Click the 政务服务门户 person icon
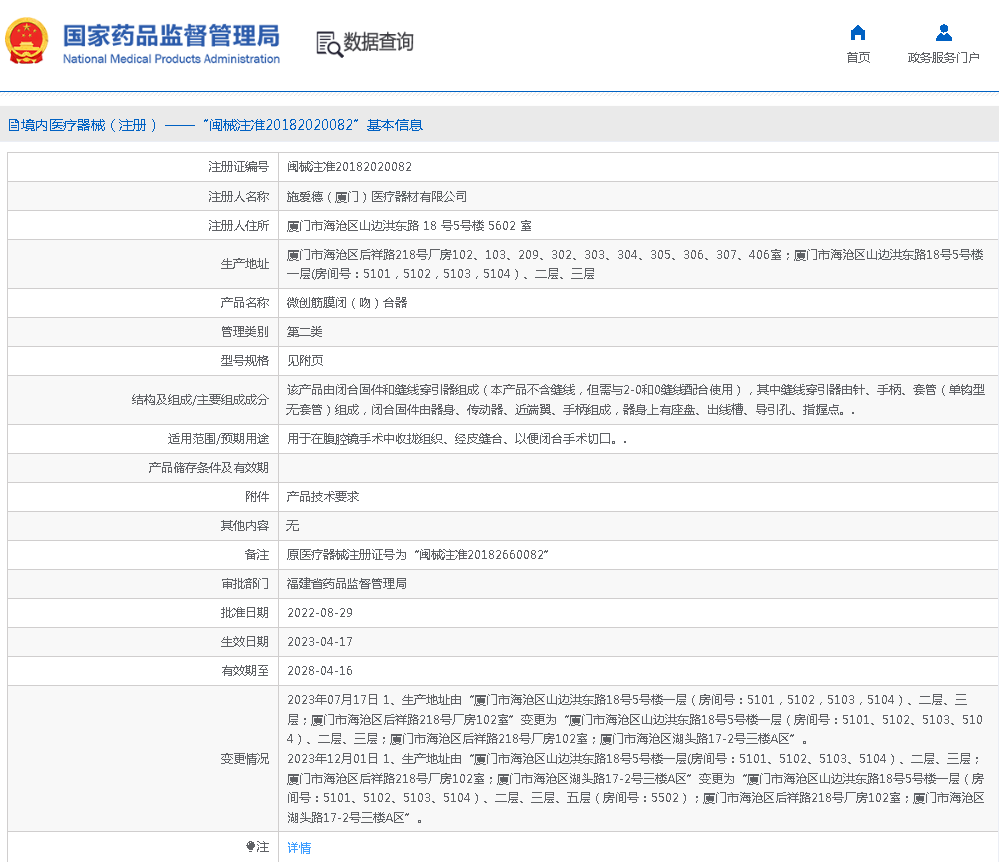Viewport: 999px width, 862px height. click(943, 32)
